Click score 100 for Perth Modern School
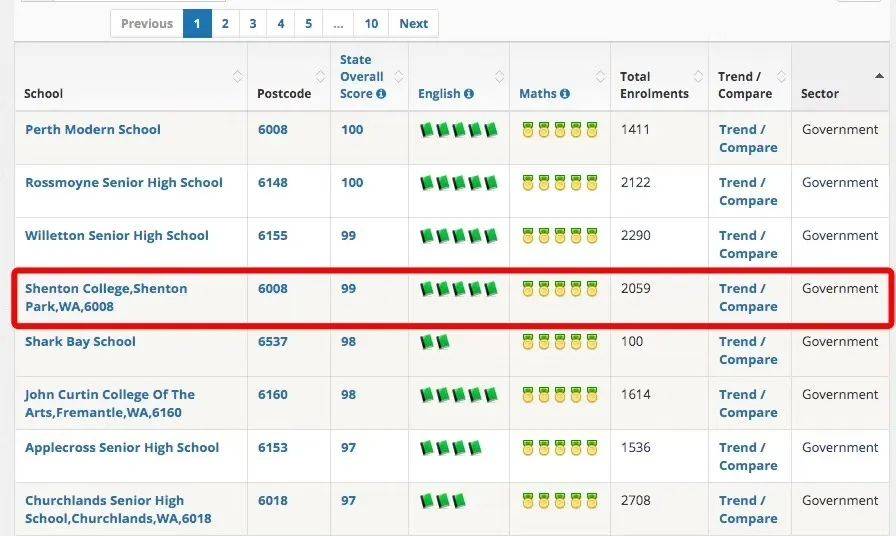This screenshot has height=536, width=896. point(352,130)
